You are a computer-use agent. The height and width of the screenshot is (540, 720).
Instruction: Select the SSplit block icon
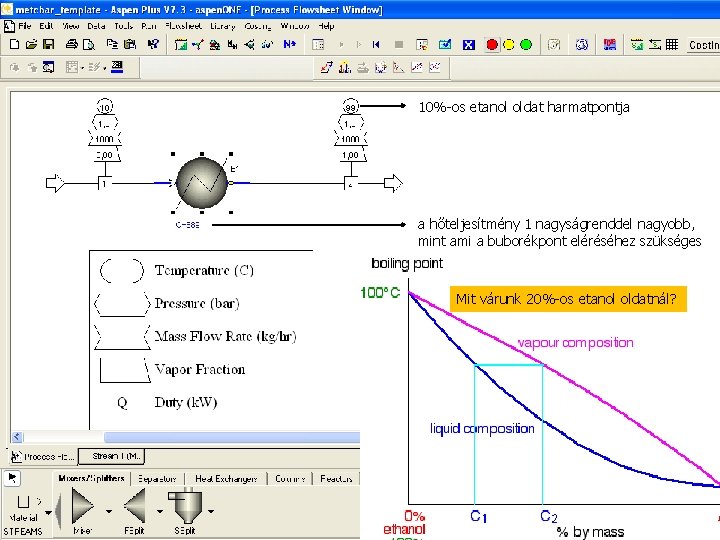click(185, 507)
